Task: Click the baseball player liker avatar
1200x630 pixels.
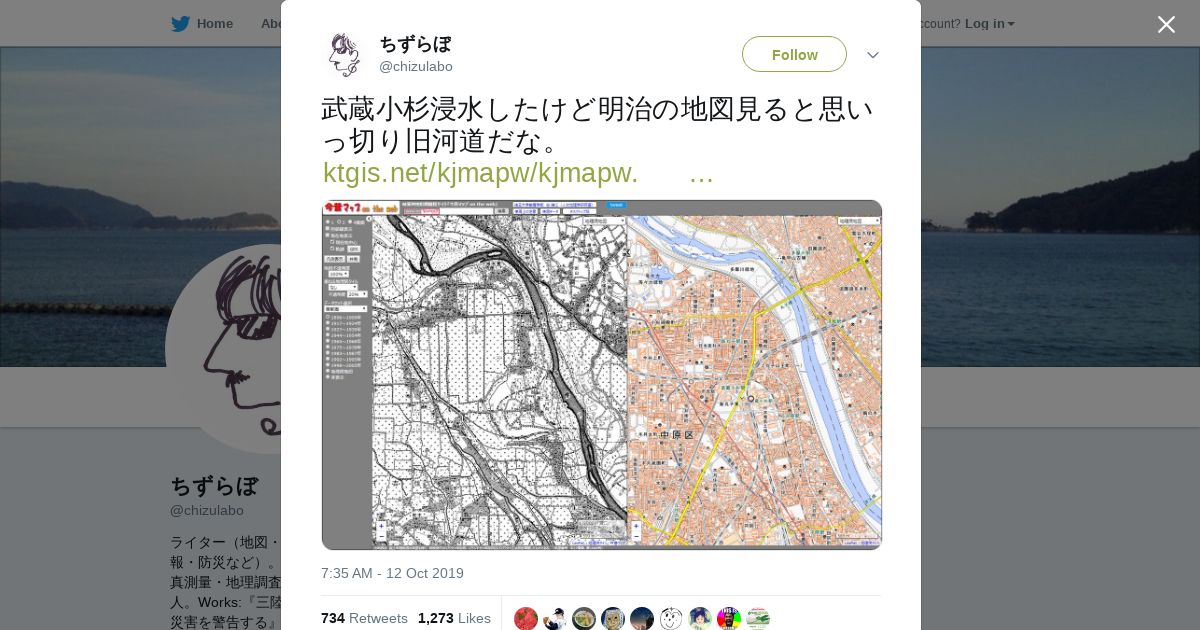Action: pos(555,619)
